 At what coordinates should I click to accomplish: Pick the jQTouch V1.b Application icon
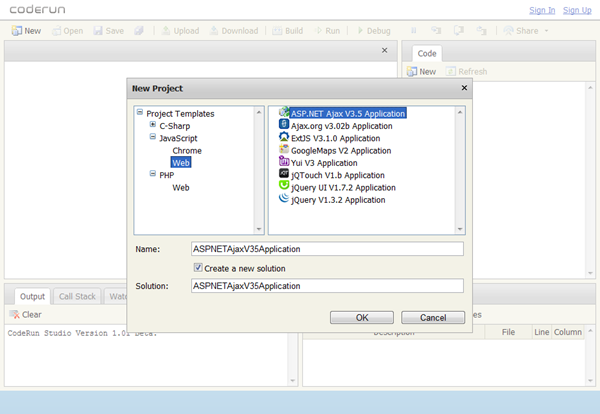[283, 173]
